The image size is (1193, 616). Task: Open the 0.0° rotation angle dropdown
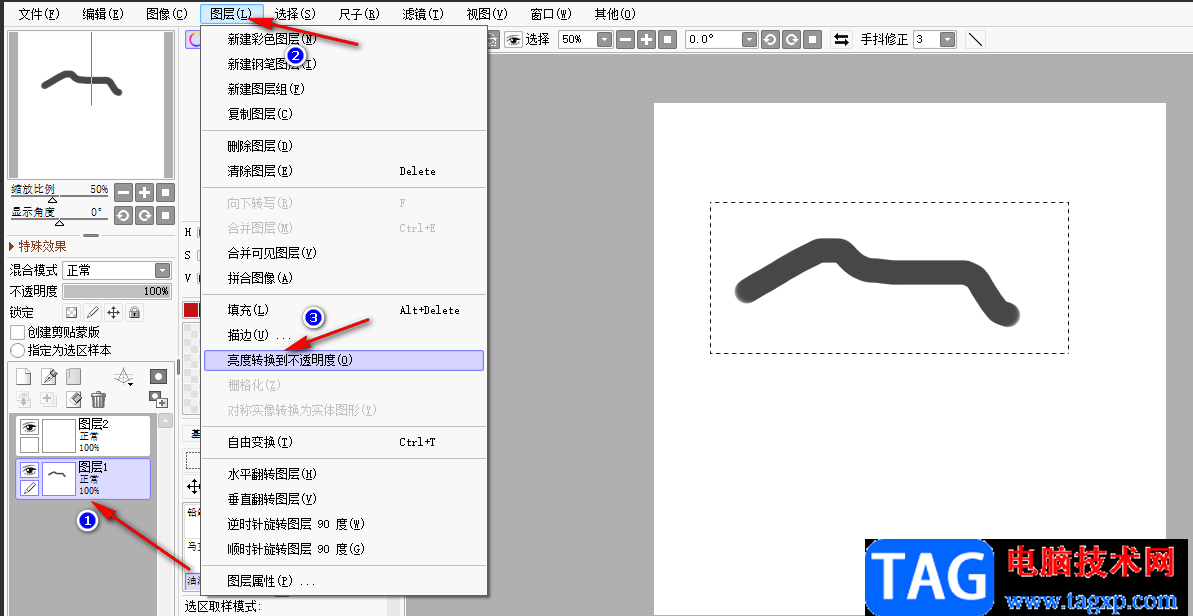point(749,40)
